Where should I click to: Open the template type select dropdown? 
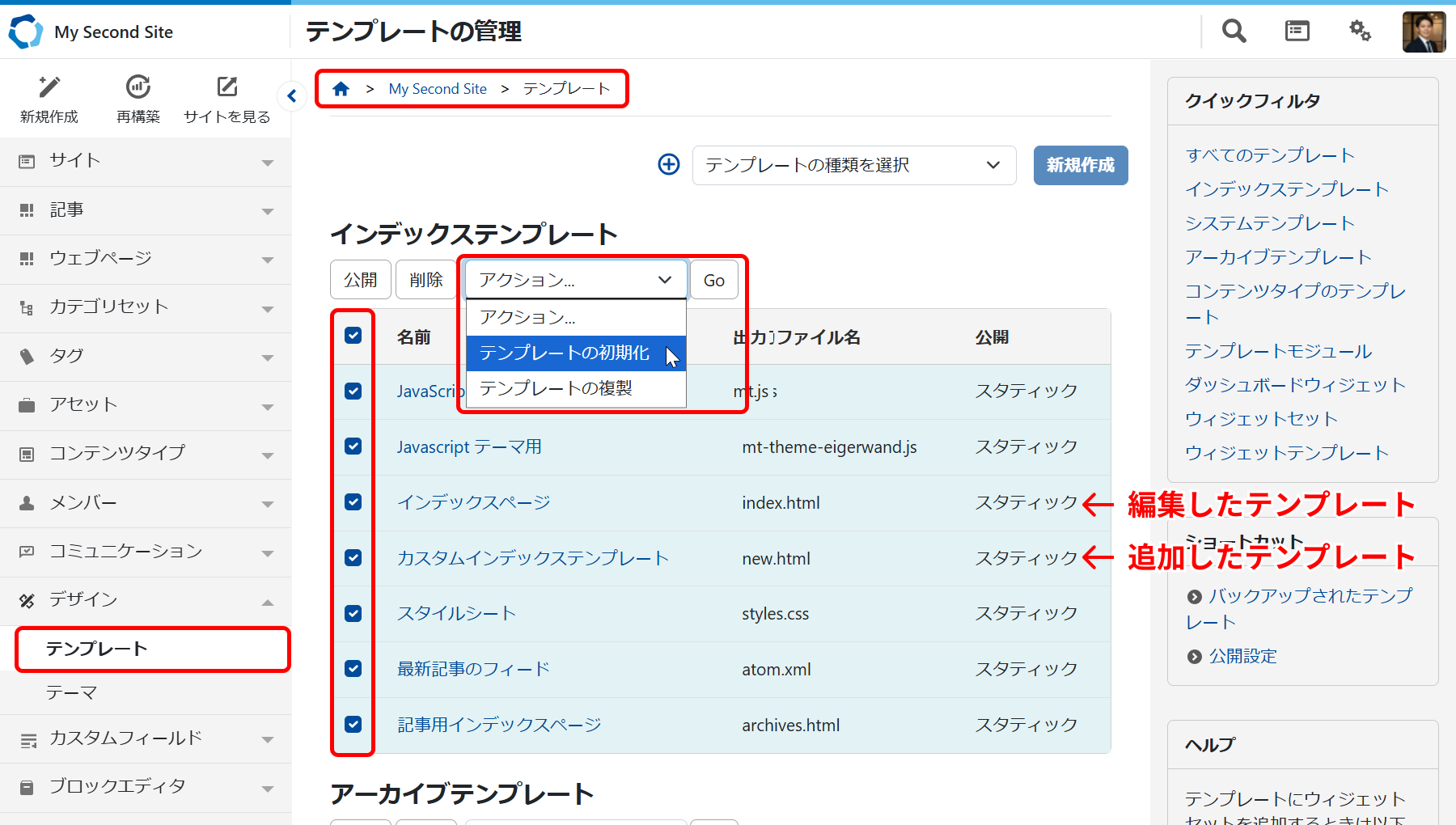click(x=853, y=166)
